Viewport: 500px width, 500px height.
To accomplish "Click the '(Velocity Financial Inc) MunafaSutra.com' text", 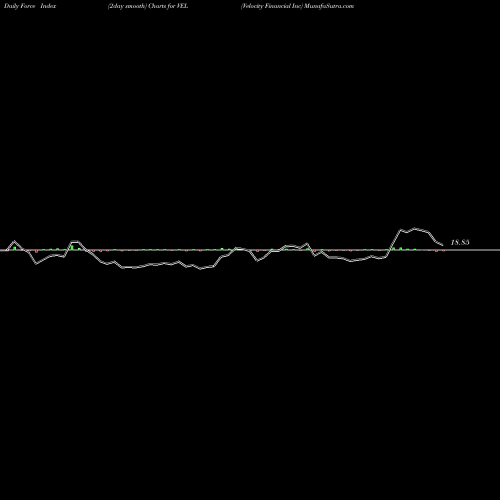I will pyautogui.click(x=297, y=6).
